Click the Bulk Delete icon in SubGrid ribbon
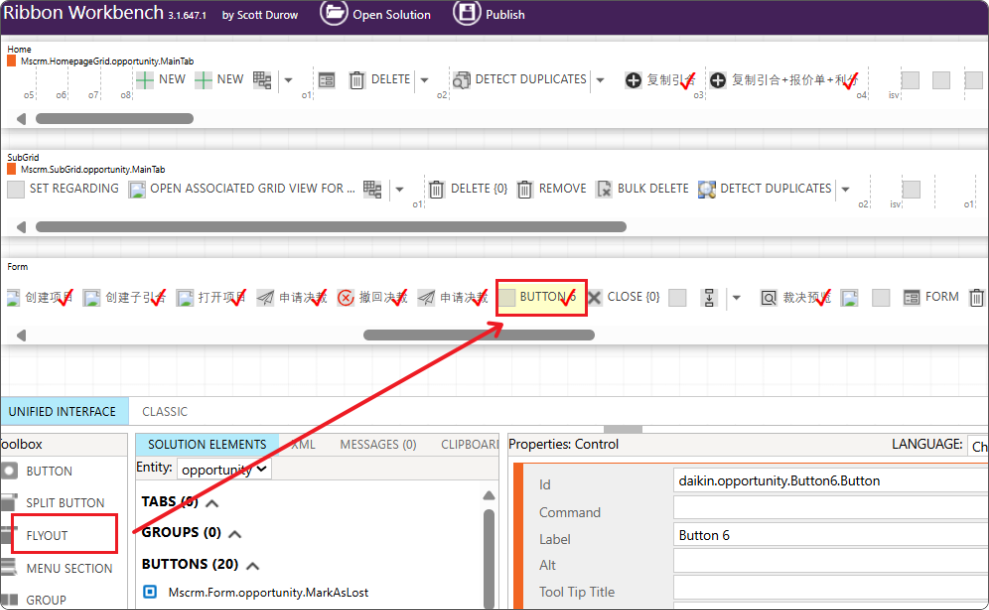 (x=604, y=189)
